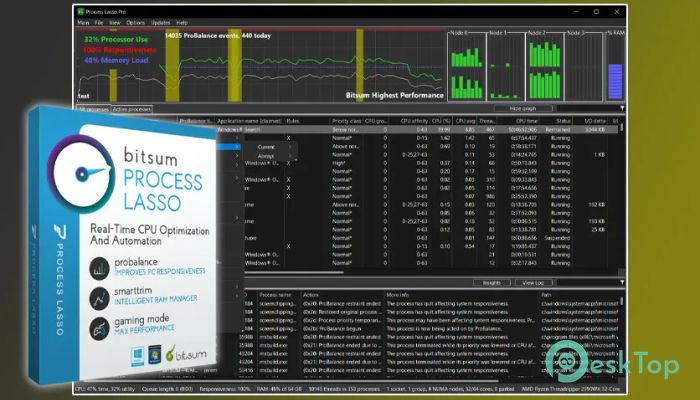Image resolution: width=700 pixels, height=400 pixels.
Task: Sort log by Action column
Action: point(311,295)
